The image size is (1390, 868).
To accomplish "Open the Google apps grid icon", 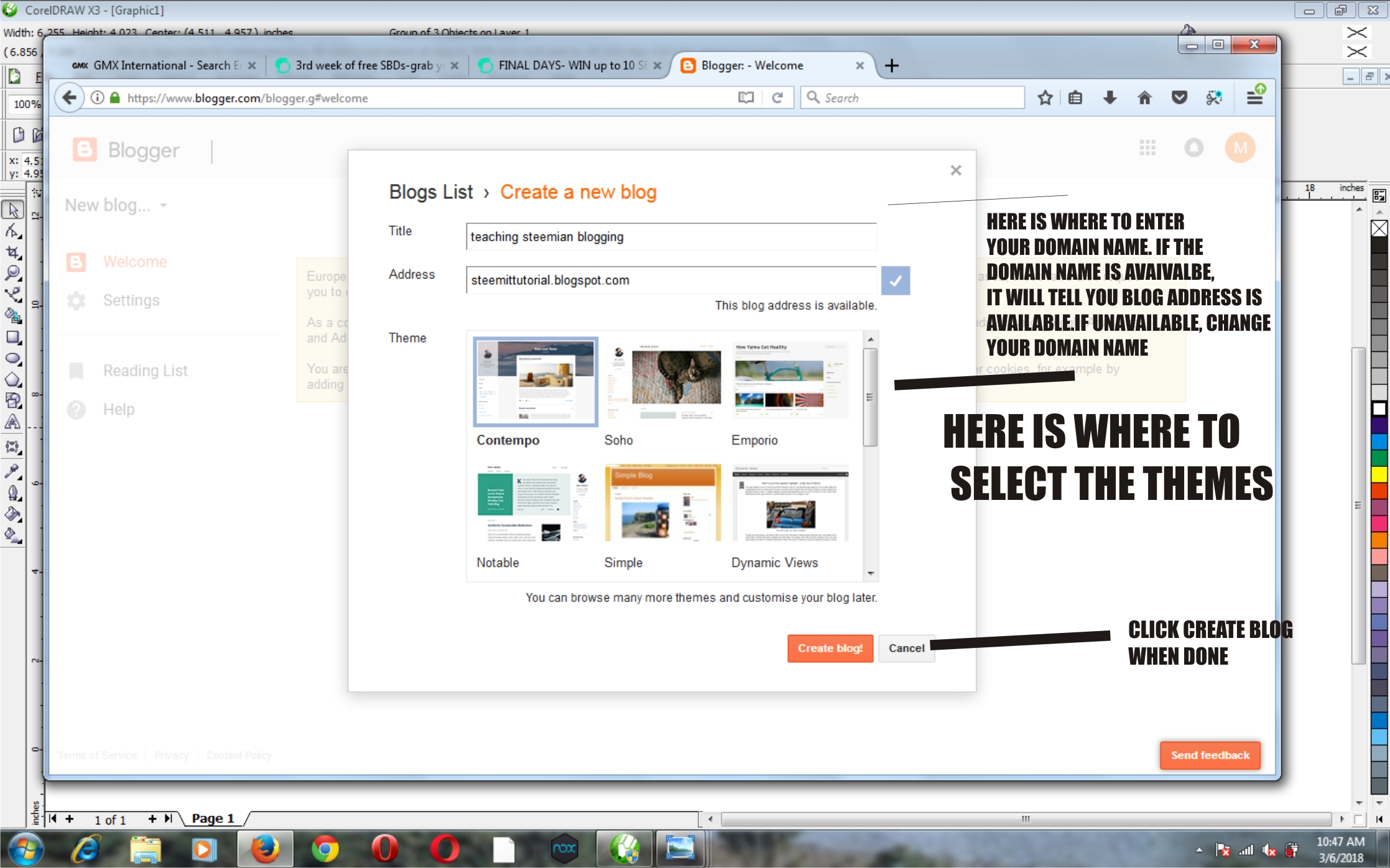I will (x=1147, y=148).
